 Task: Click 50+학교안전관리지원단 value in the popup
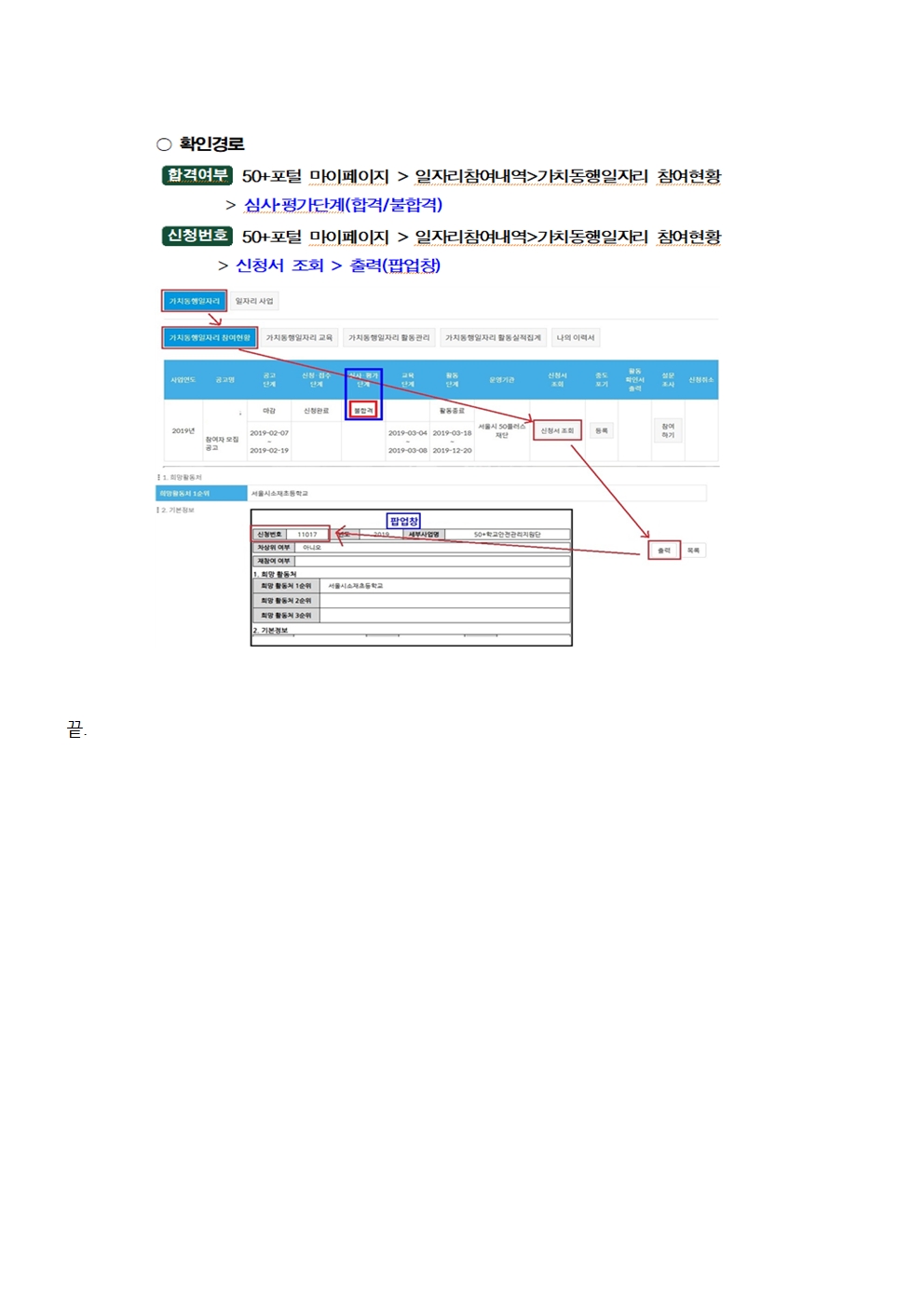tap(508, 534)
